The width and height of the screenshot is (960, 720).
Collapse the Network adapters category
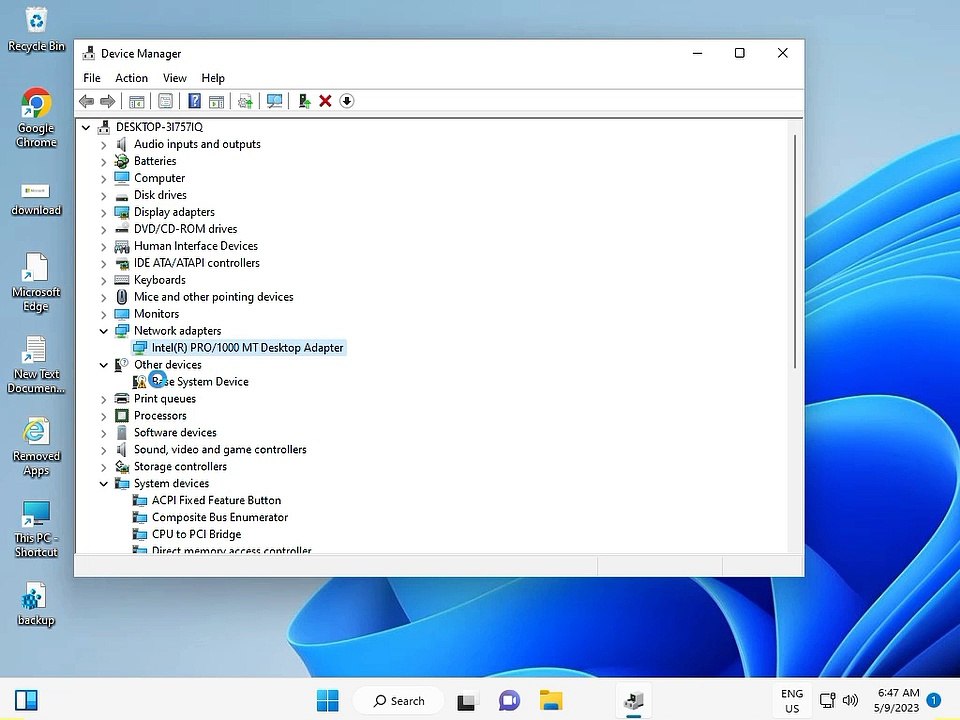point(103,331)
